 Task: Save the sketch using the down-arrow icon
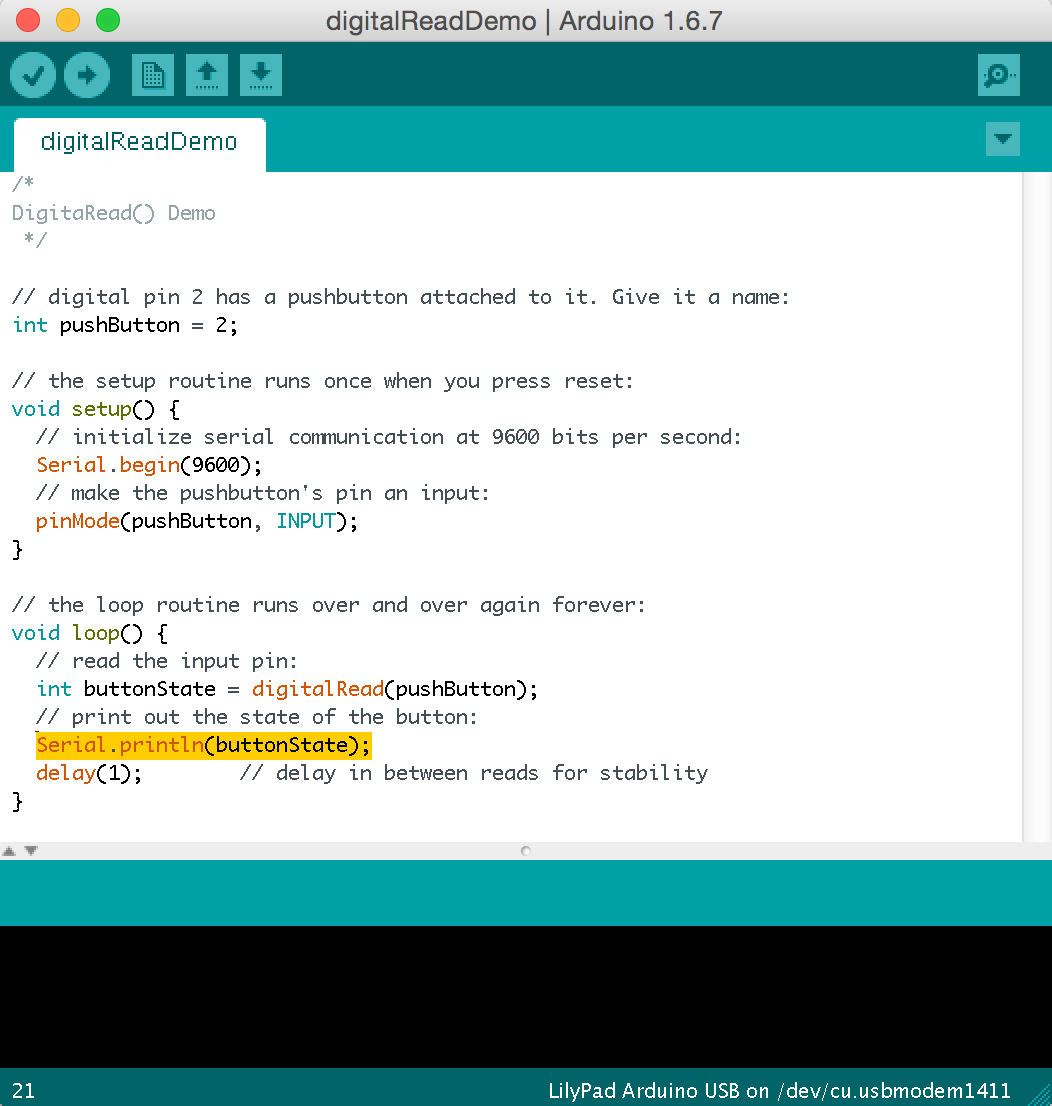[260, 75]
